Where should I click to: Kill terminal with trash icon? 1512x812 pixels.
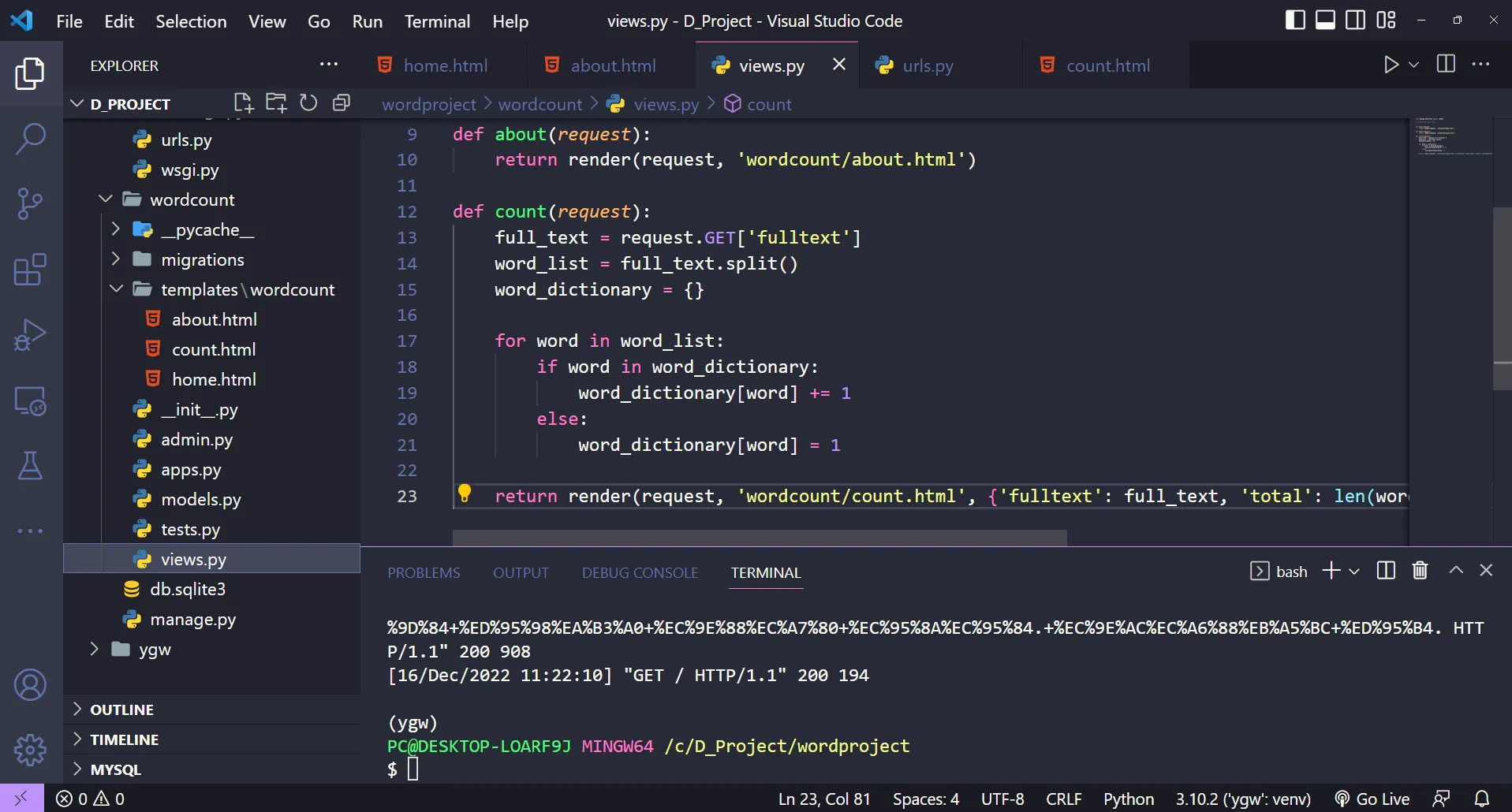[1420, 571]
